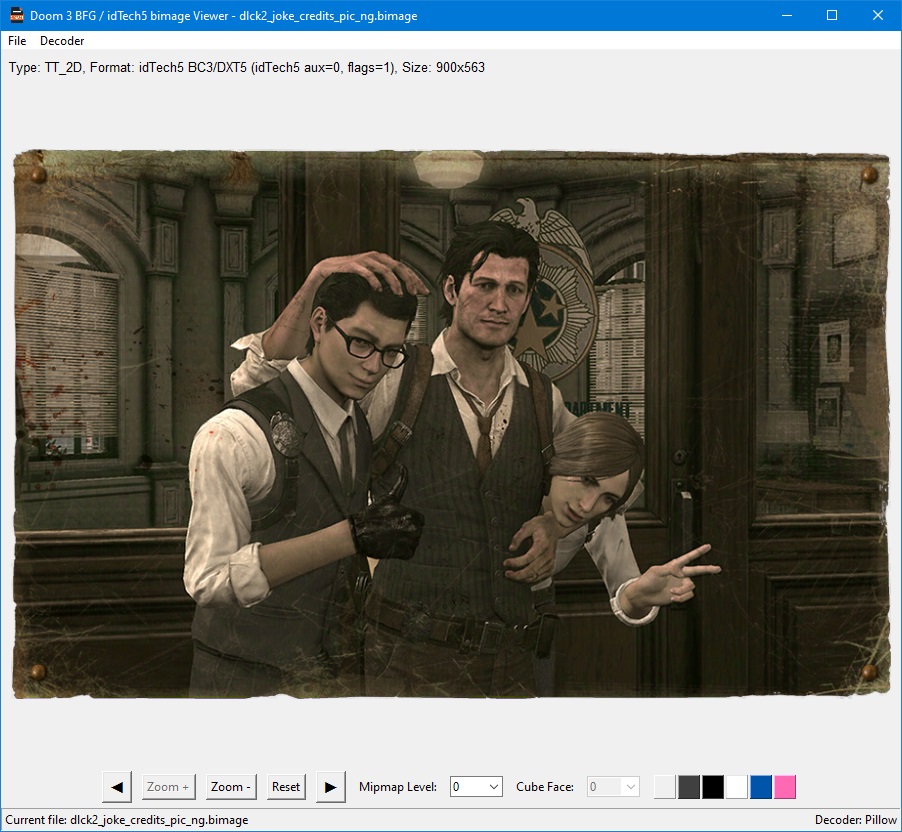Open the Mipmap Level dropdown

tap(476, 787)
